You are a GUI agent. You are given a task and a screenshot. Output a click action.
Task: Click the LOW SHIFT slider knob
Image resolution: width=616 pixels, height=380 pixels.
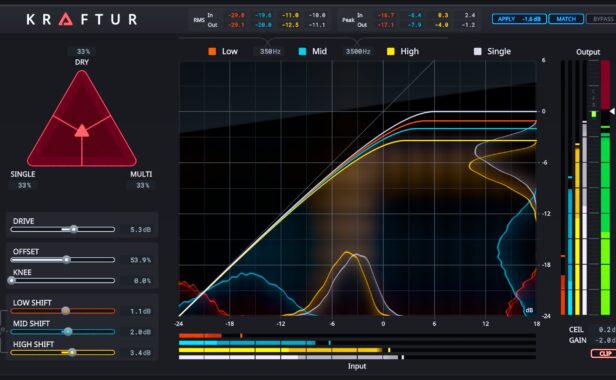[x=66, y=311]
